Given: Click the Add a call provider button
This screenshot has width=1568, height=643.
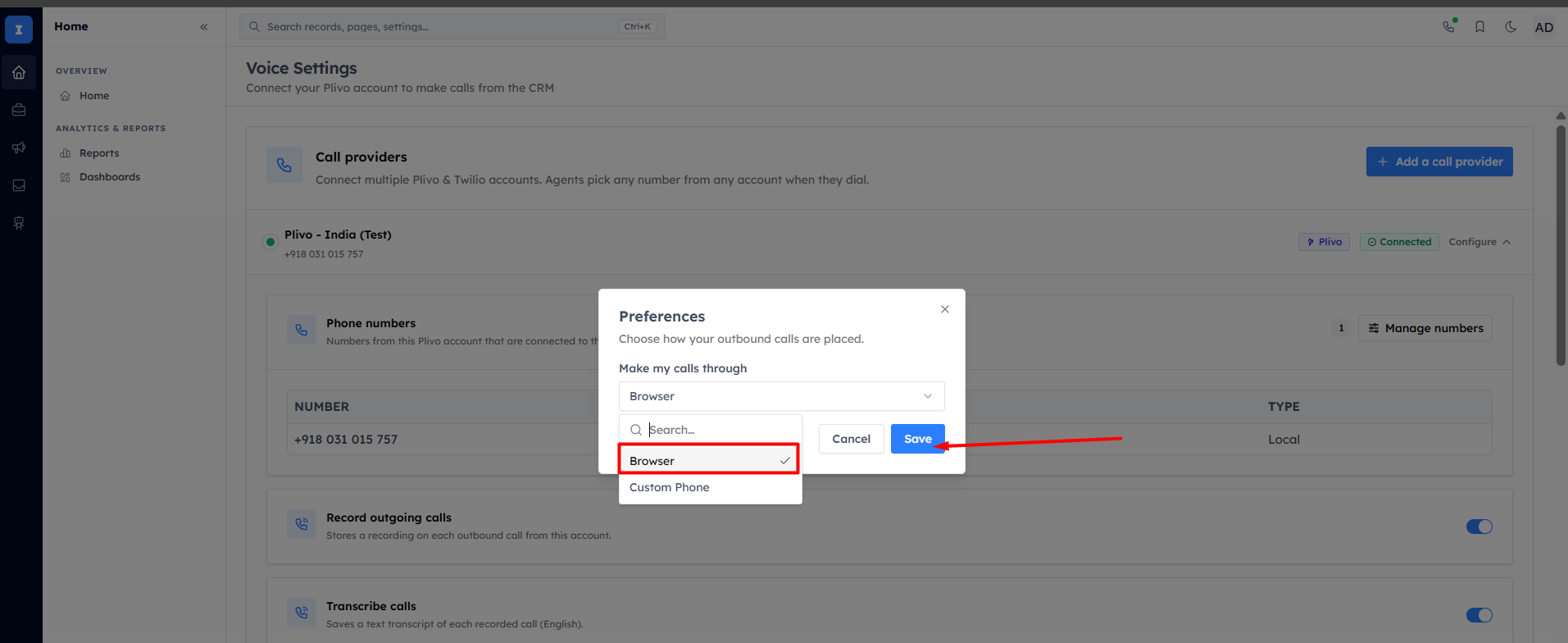Looking at the screenshot, I should [x=1439, y=162].
